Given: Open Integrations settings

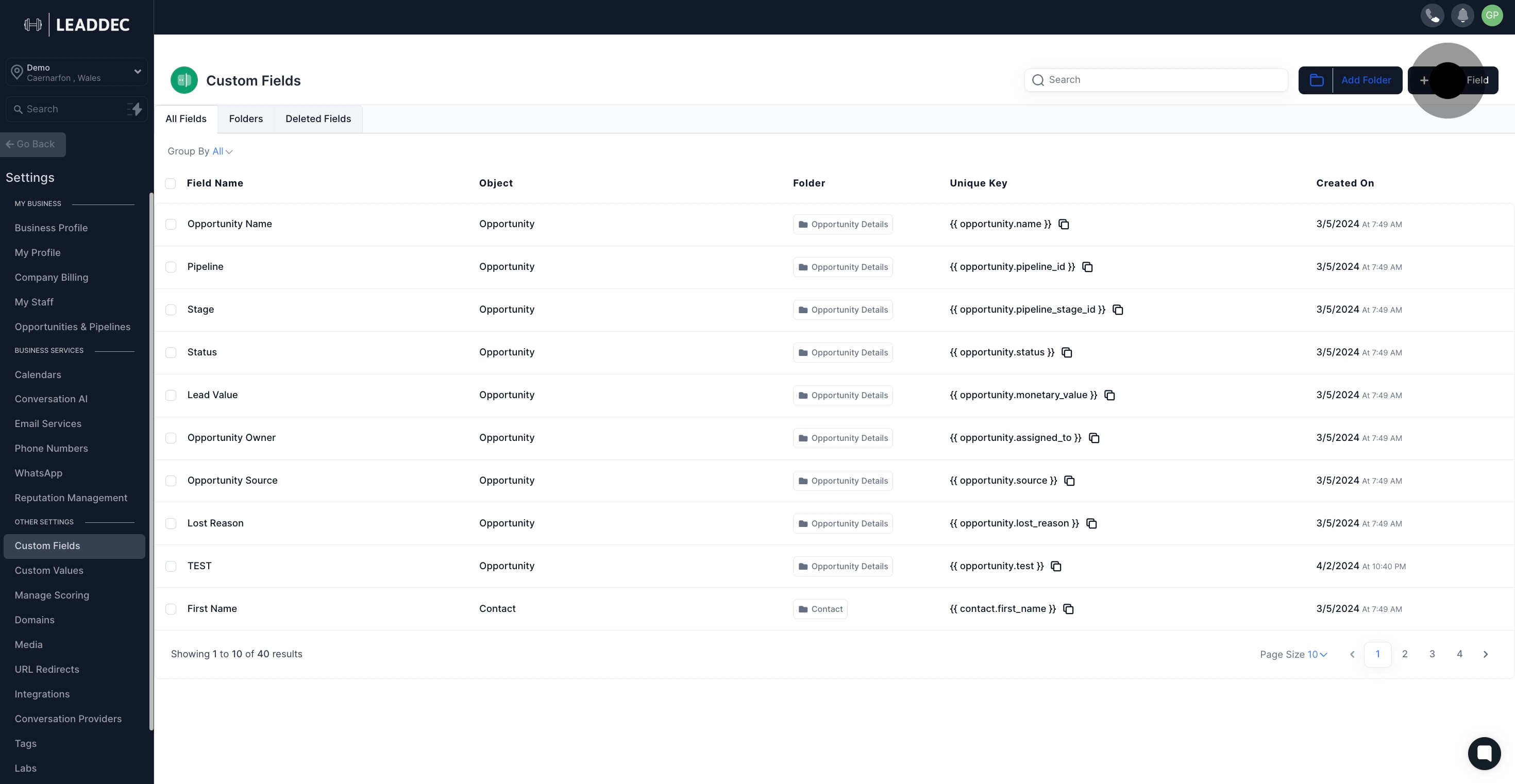Looking at the screenshot, I should click(42, 695).
